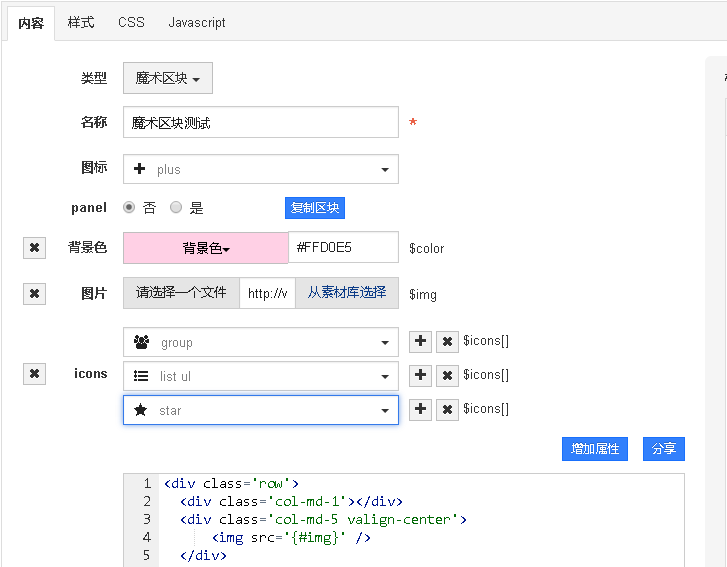Screen dimensions: 727x567
Task: Delete the list ul icon row
Action: (x=448, y=375)
